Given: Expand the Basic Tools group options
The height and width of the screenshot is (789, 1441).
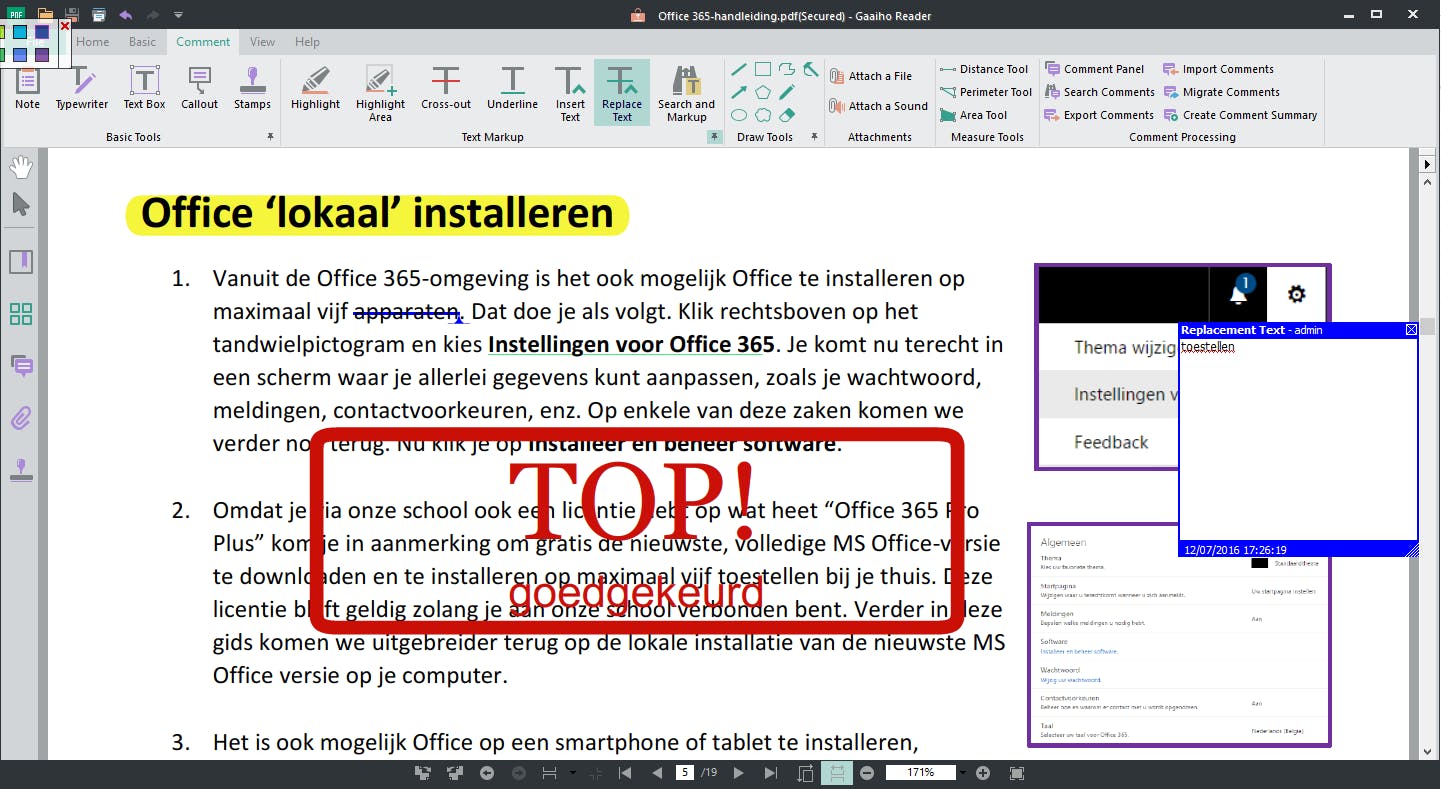Looking at the screenshot, I should pyautogui.click(x=270, y=137).
